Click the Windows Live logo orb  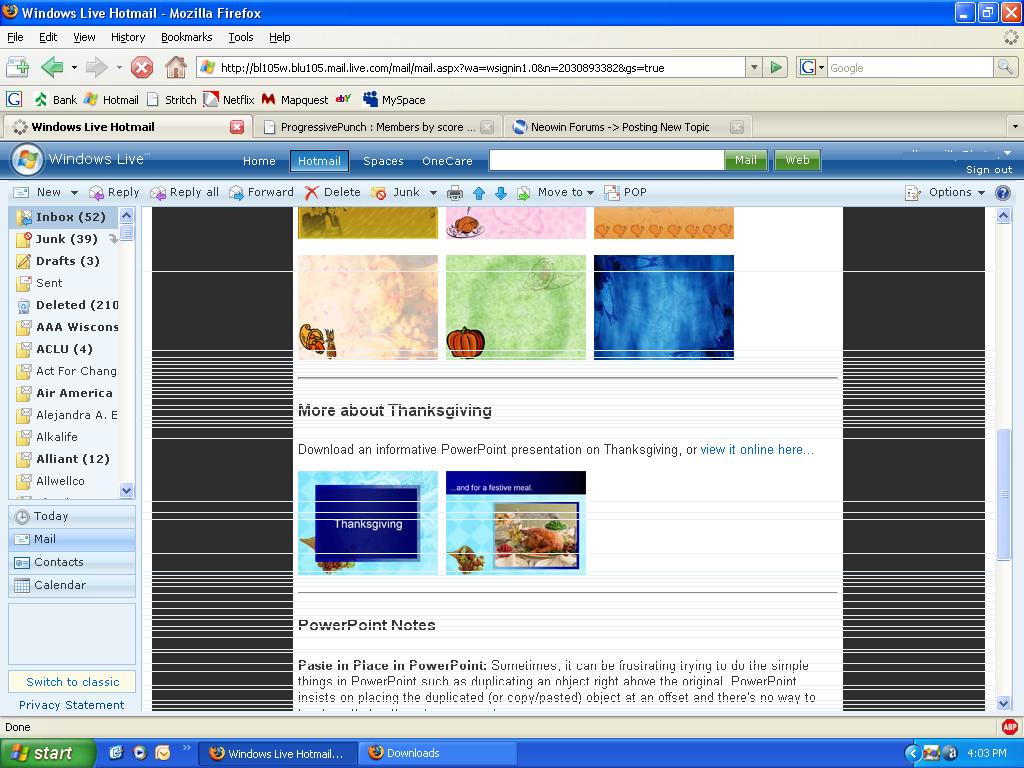tap(27, 160)
